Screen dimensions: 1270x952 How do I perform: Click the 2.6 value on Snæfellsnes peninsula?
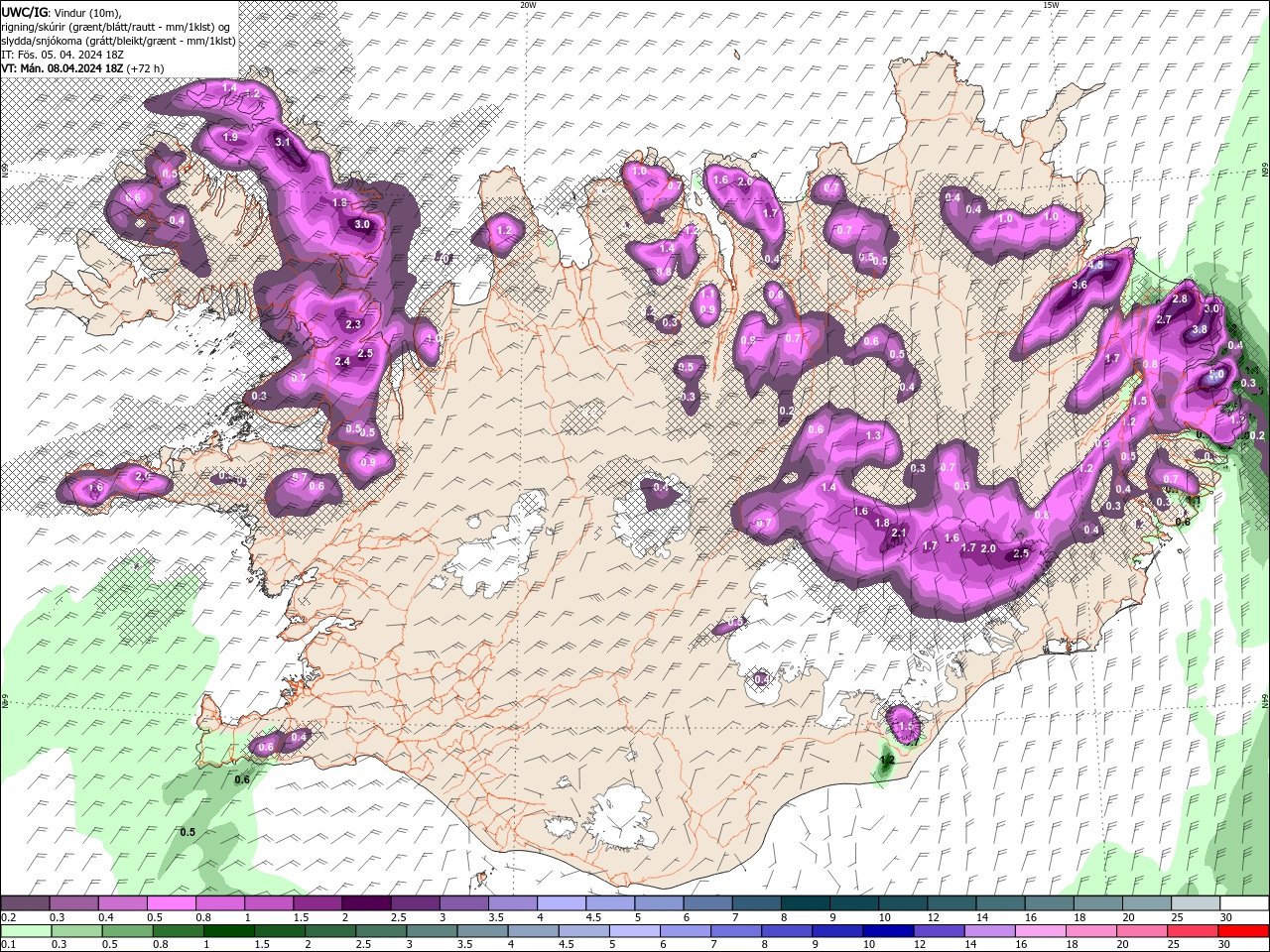[142, 477]
